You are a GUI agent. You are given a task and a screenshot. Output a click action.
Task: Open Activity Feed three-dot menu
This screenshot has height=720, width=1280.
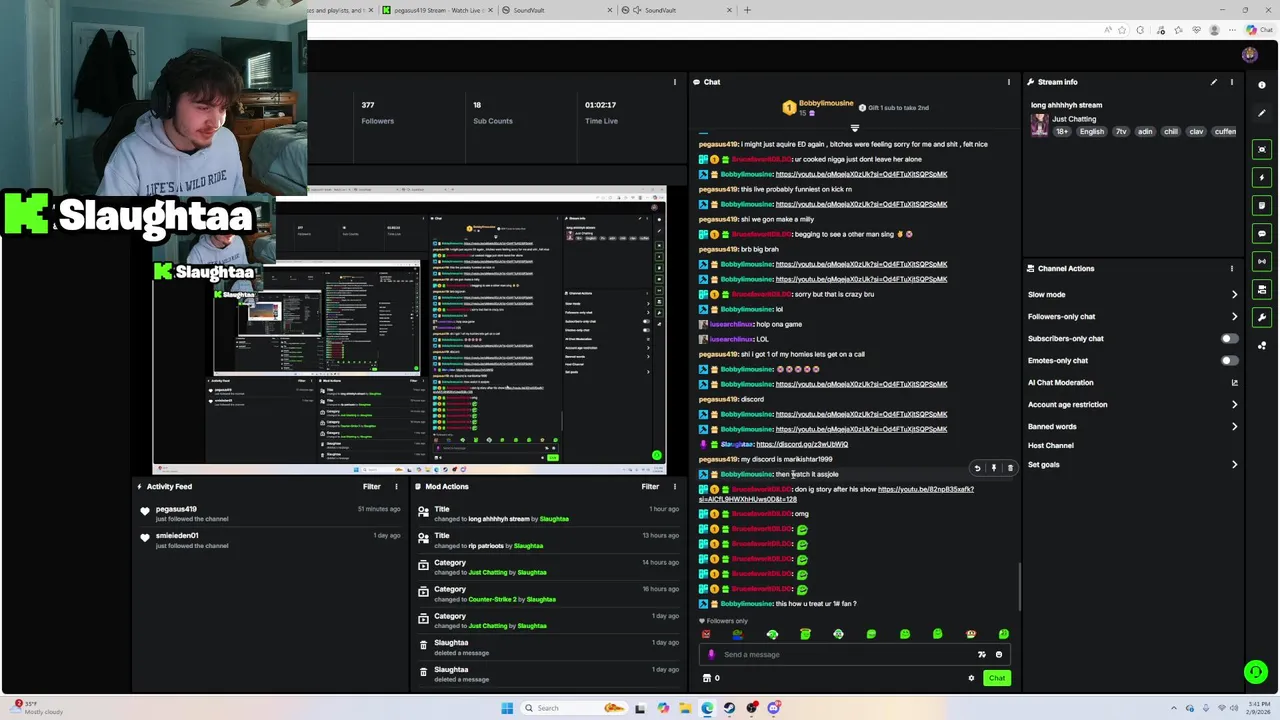(396, 487)
